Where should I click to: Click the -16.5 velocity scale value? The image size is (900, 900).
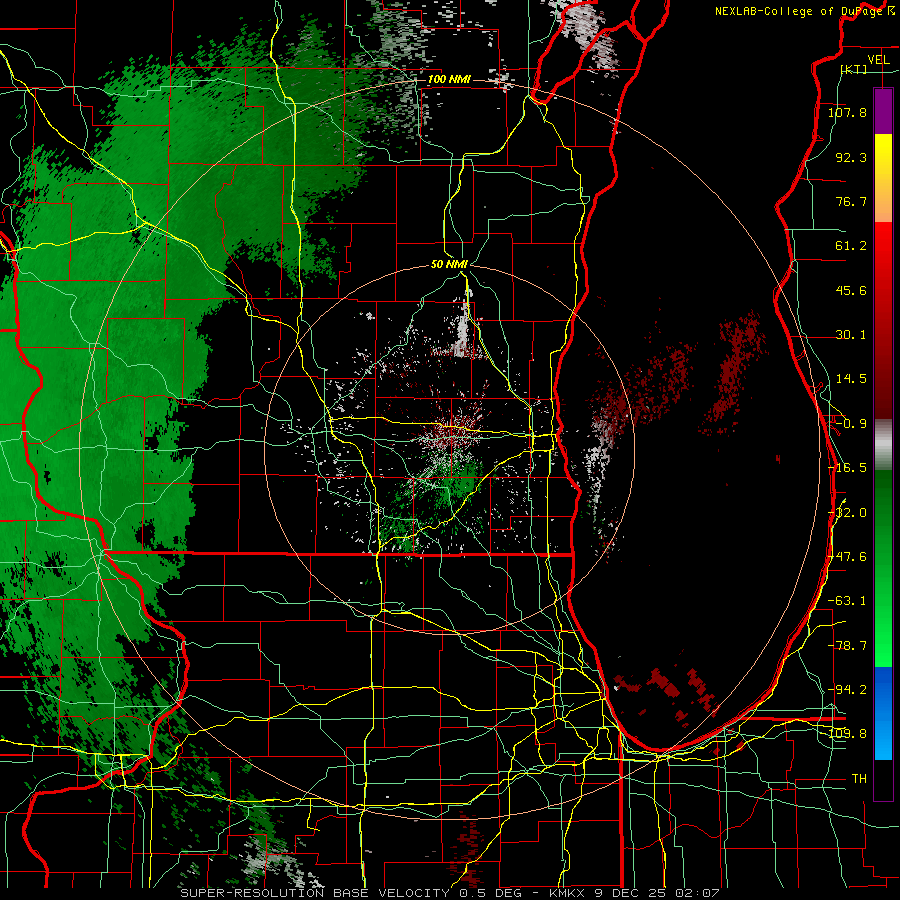tap(847, 468)
